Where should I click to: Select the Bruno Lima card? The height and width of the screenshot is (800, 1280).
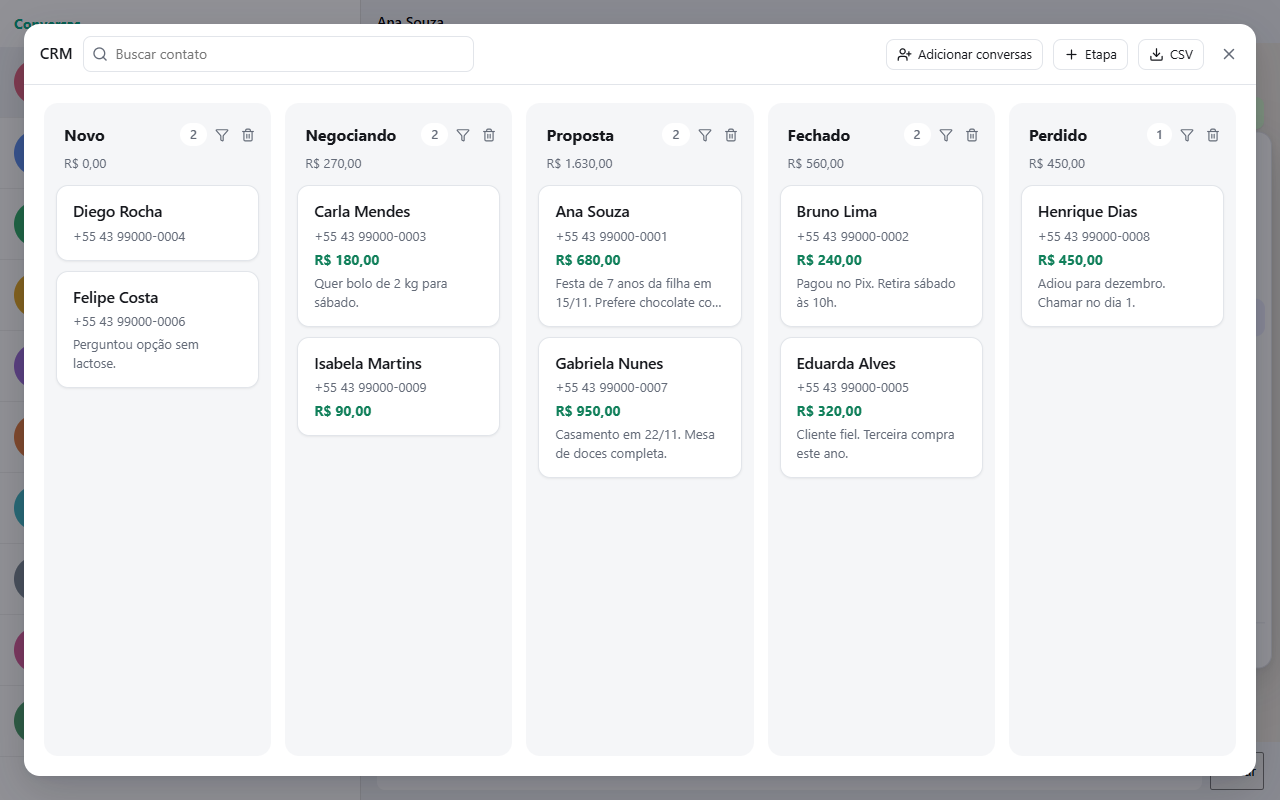pyautogui.click(x=881, y=256)
